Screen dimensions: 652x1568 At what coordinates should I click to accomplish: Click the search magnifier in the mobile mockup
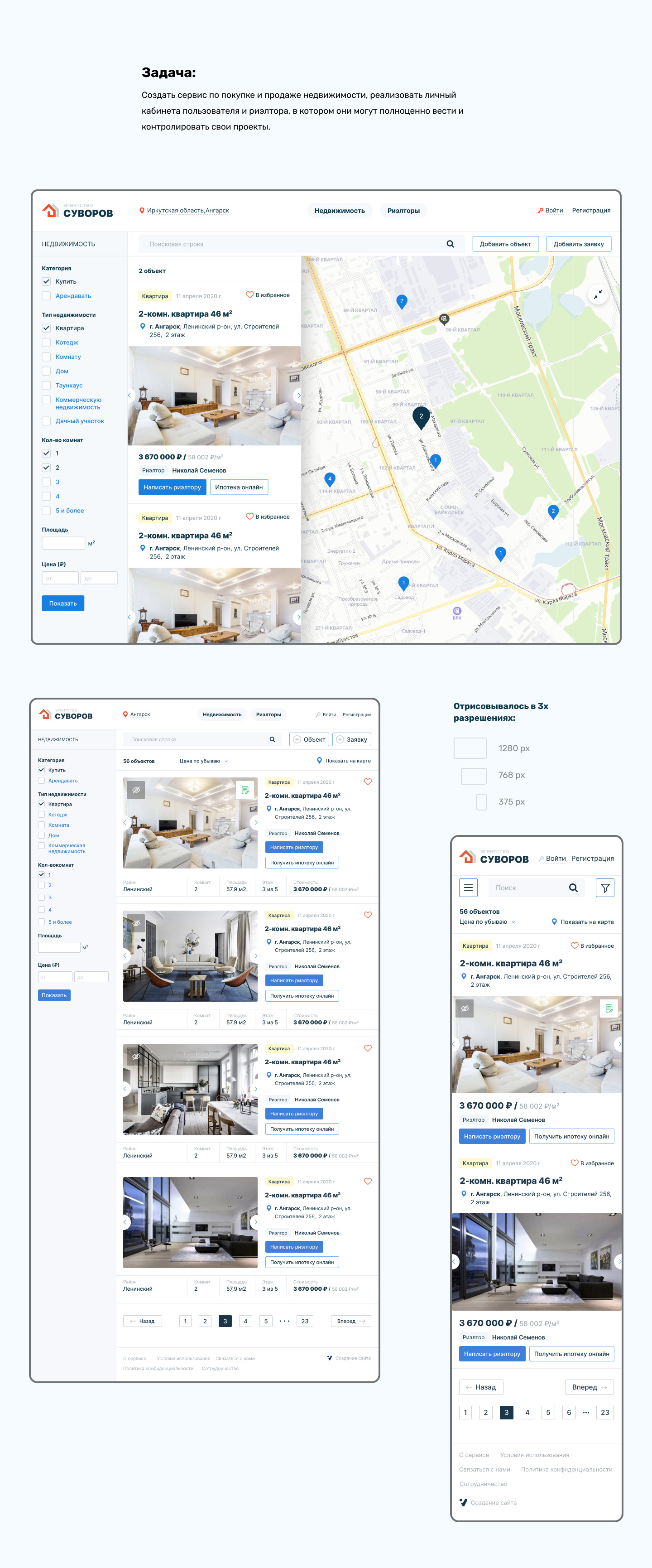(x=573, y=888)
